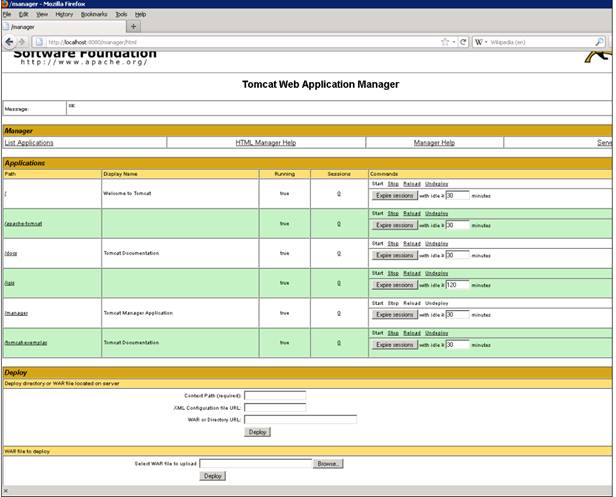This screenshot has height=497, width=616.
Task: Click the idle minutes field showing 120
Action: [x=456, y=285]
